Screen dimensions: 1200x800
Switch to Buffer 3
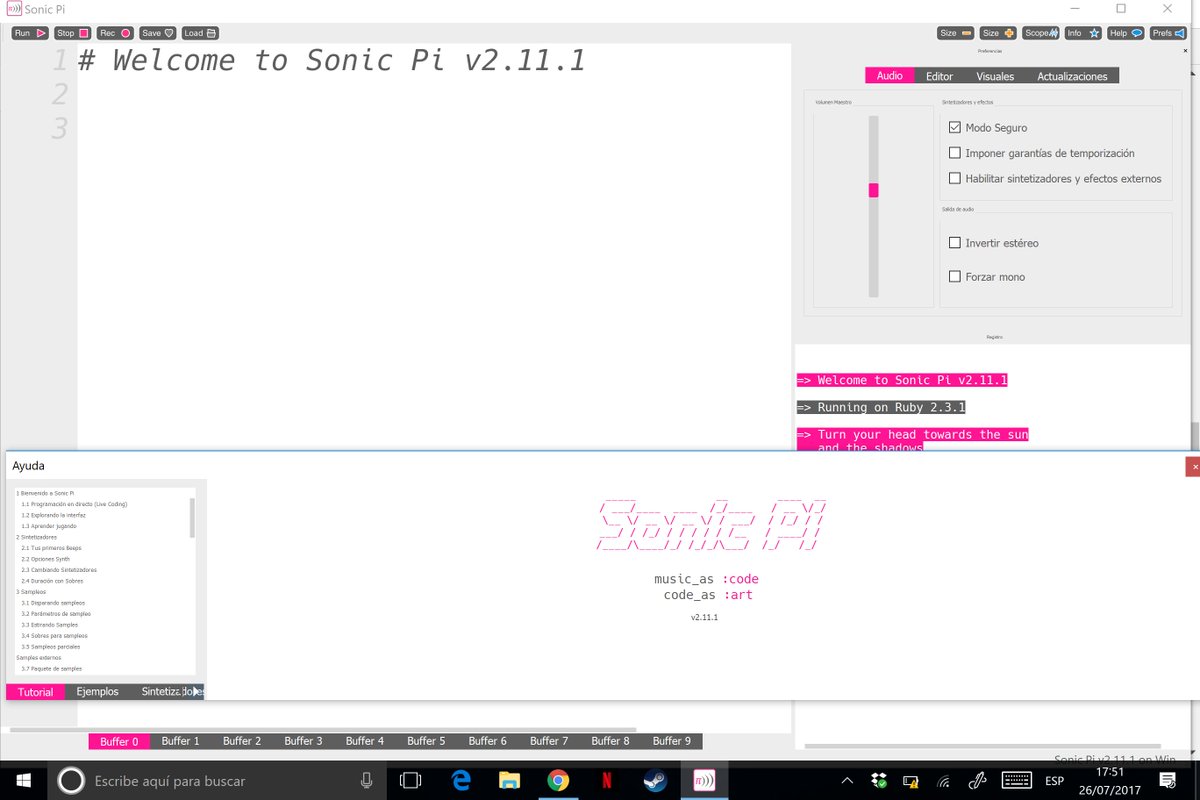click(x=303, y=741)
